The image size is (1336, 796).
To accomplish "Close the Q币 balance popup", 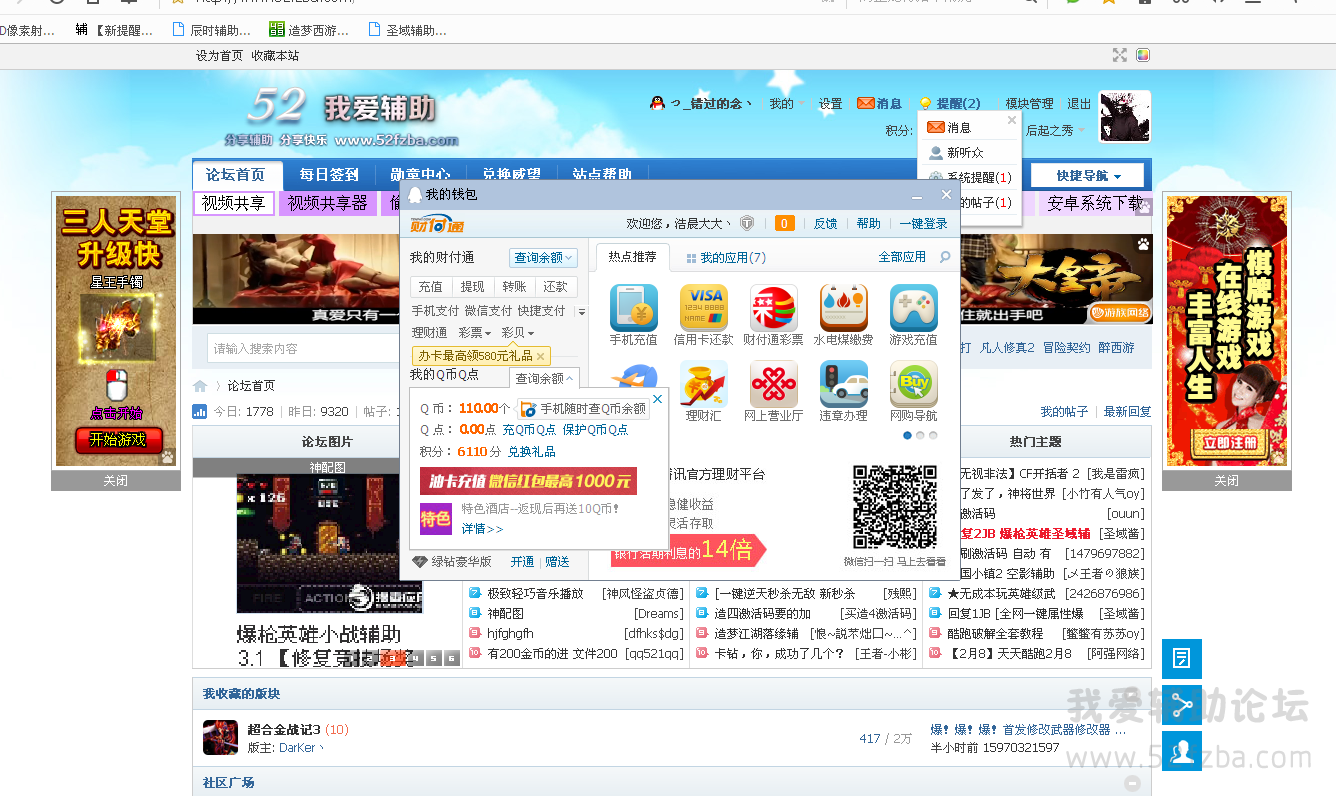I will pyautogui.click(x=657, y=399).
